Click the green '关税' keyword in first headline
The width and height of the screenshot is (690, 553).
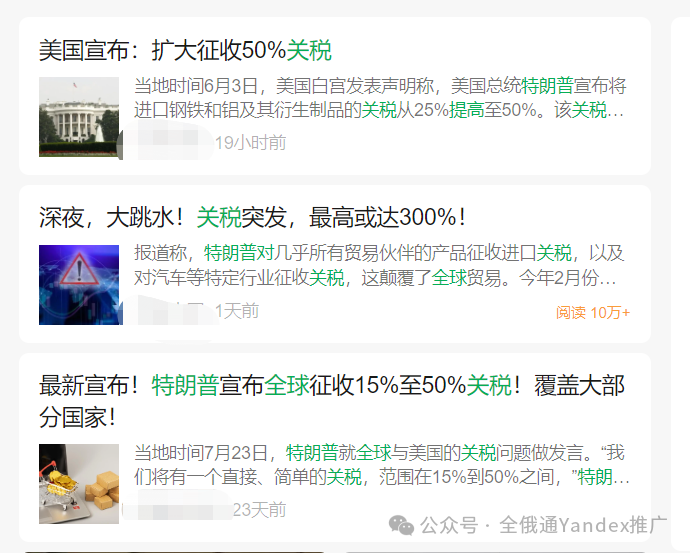(x=309, y=50)
